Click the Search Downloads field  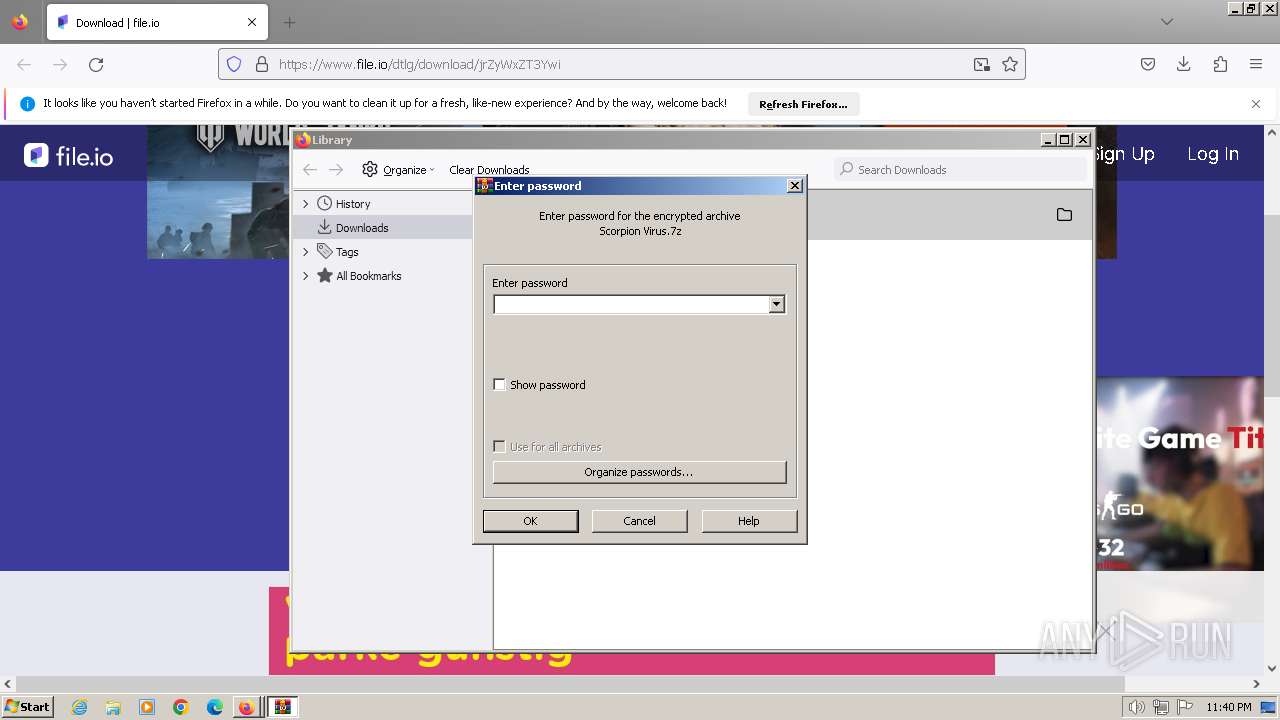[960, 170]
